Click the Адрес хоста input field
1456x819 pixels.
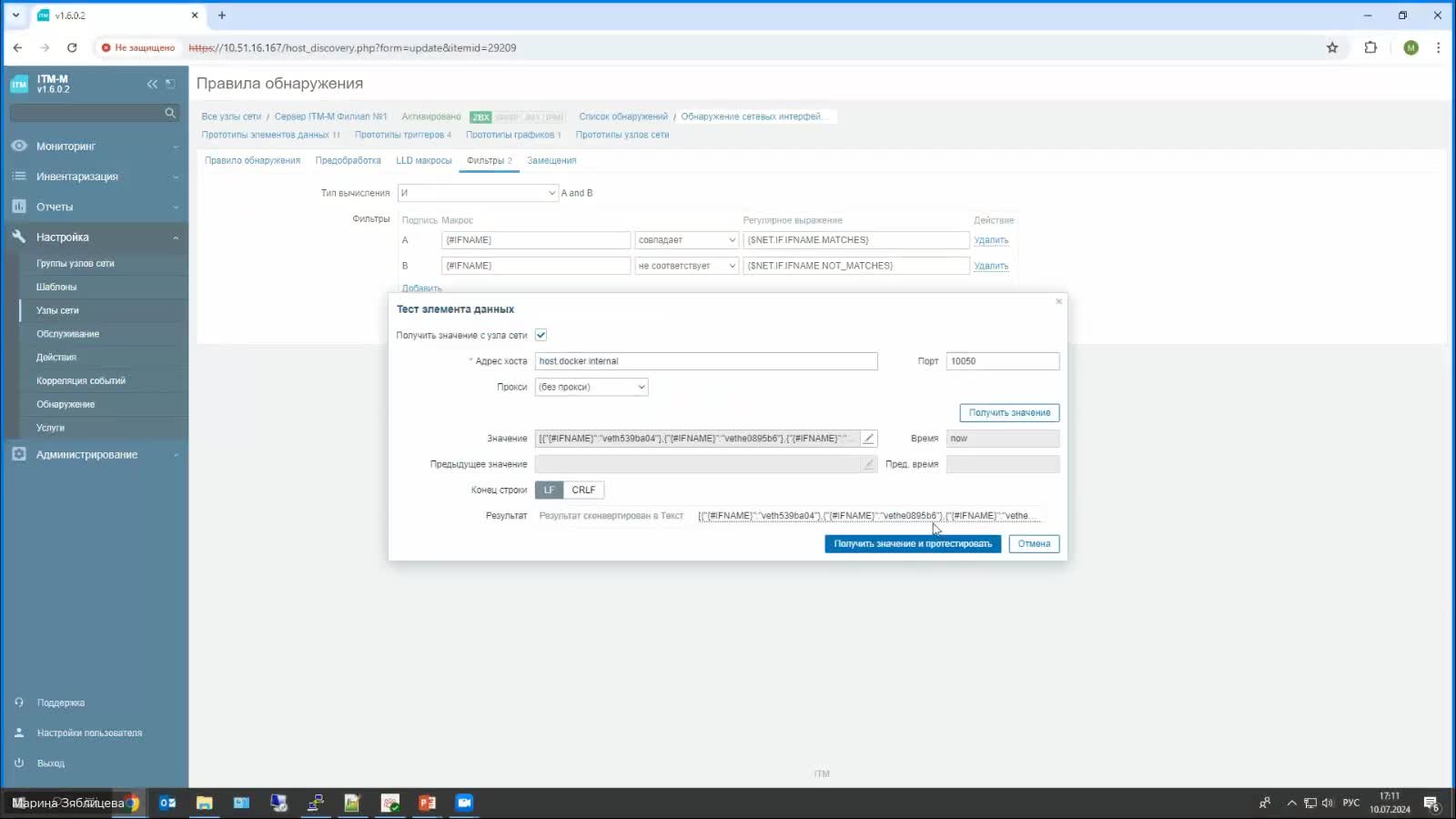706,361
